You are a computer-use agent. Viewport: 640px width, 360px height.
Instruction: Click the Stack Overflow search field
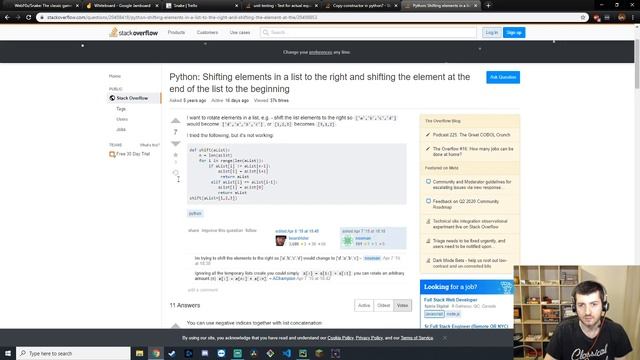[368, 32]
